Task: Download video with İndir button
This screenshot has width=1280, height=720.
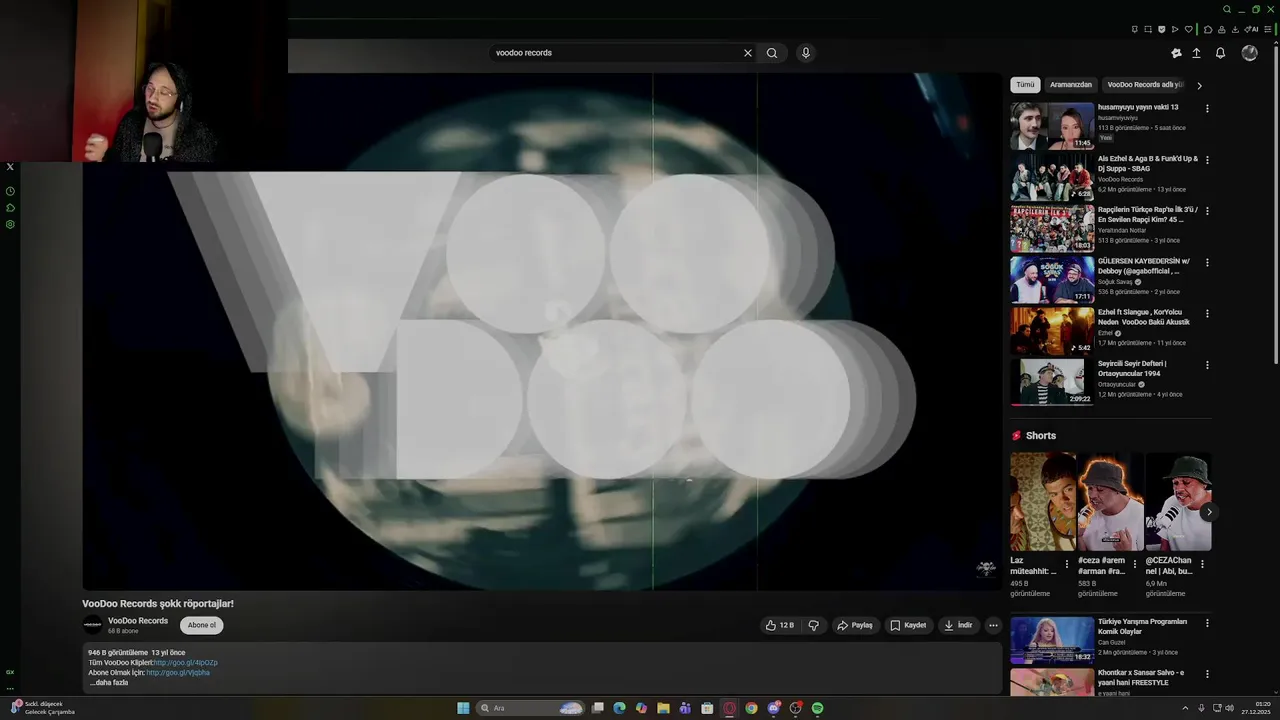Action: pos(958,625)
